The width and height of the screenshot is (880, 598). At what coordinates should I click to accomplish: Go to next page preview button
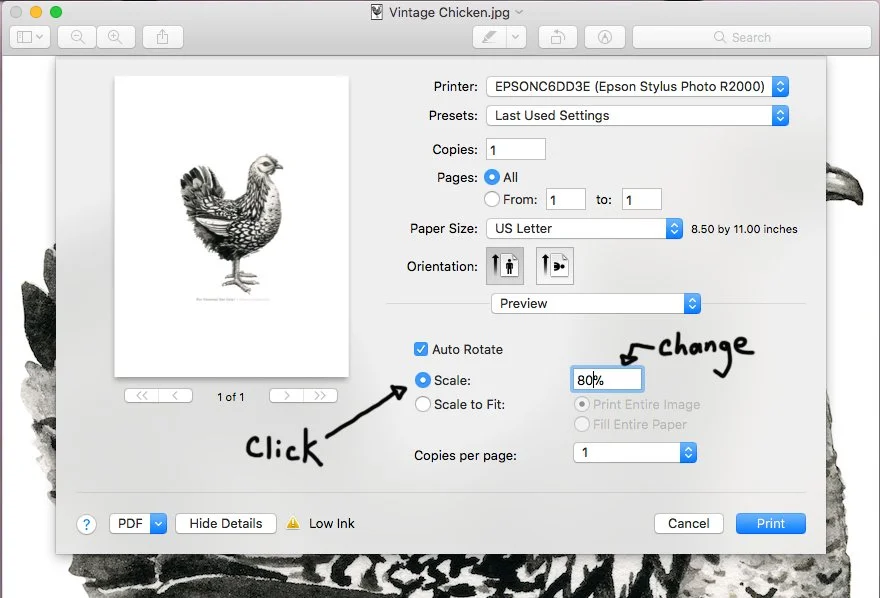(x=286, y=395)
